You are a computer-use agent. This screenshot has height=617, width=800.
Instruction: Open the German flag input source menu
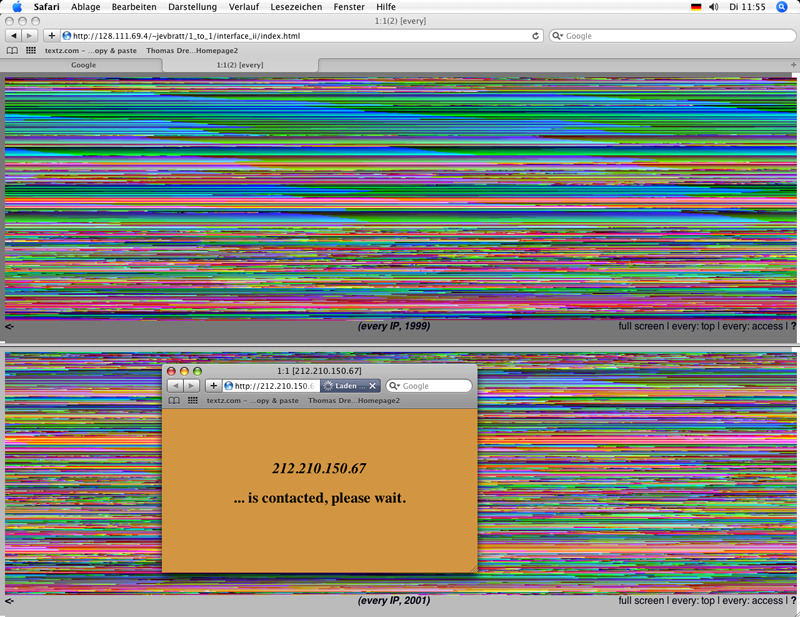tap(696, 7)
